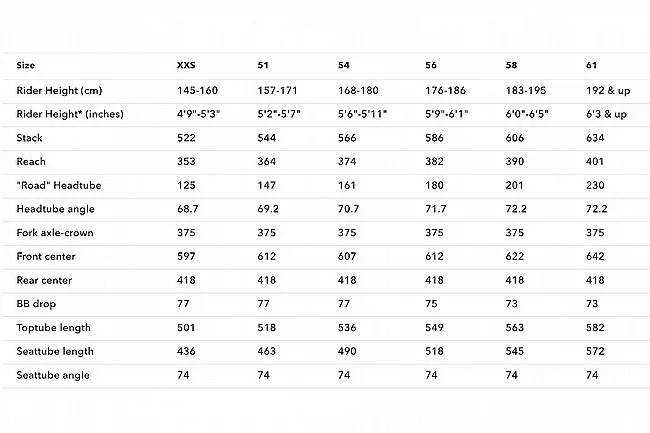Select the reach value 401

[x=594, y=160]
